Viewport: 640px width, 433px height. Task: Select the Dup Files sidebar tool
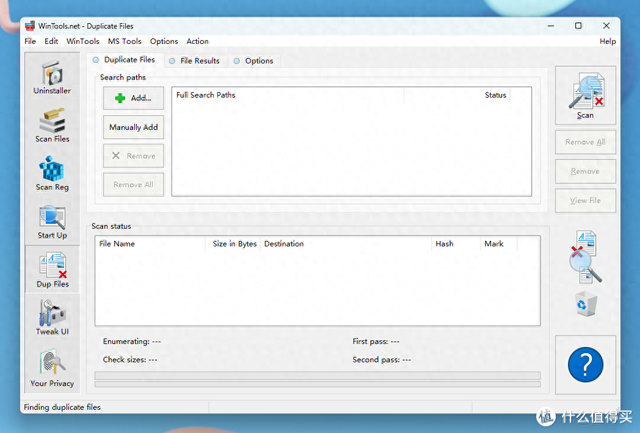(52, 271)
